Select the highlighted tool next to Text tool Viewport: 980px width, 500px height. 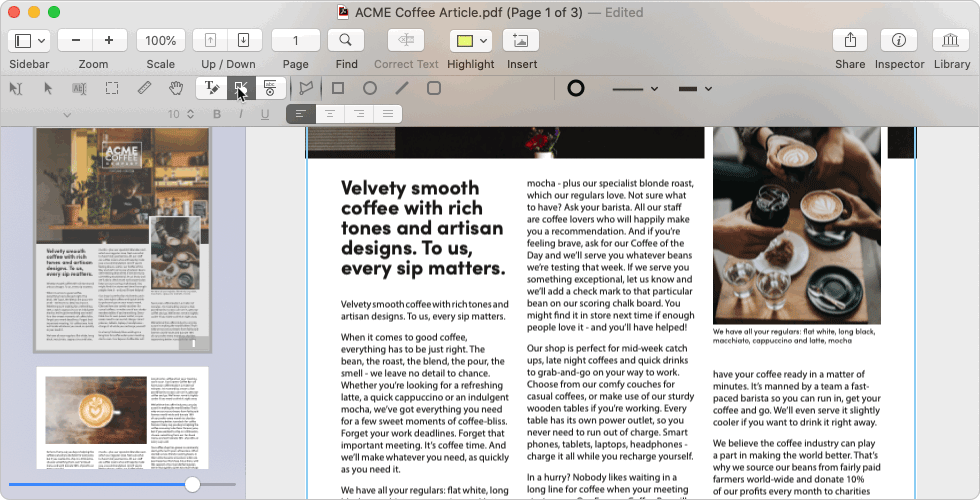click(x=241, y=89)
